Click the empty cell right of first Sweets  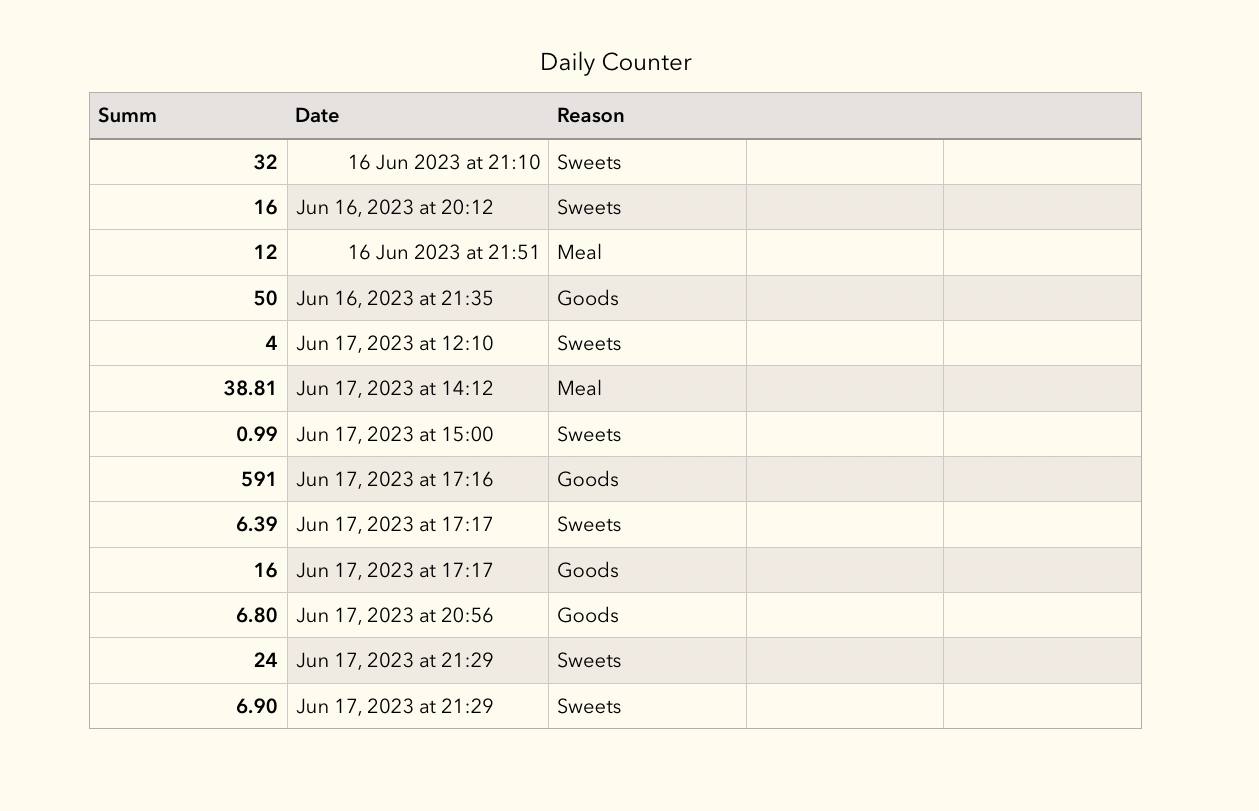click(x=845, y=162)
